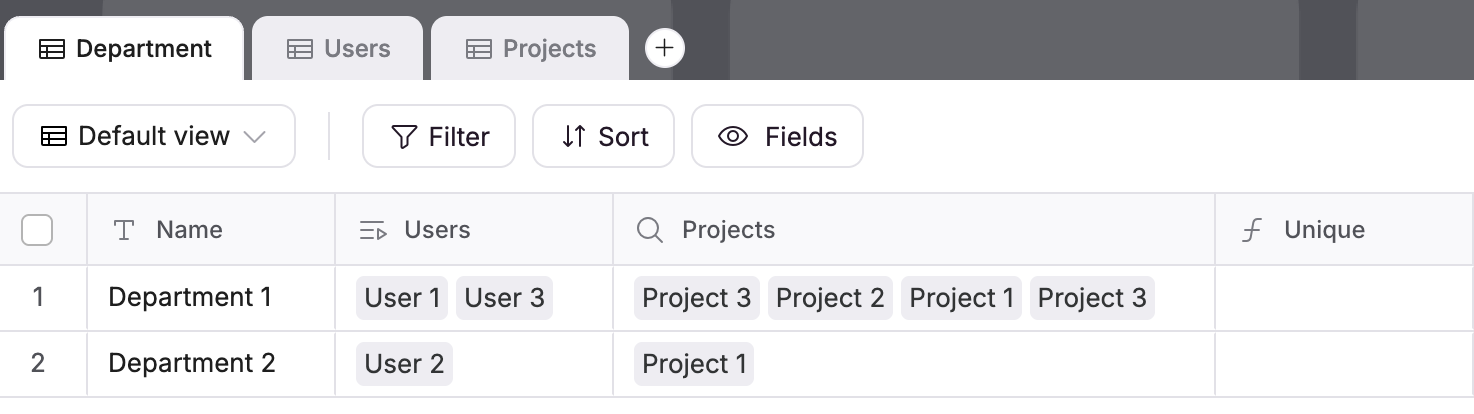Click the grid icon beside Default view
The image size is (1474, 414).
[54, 137]
